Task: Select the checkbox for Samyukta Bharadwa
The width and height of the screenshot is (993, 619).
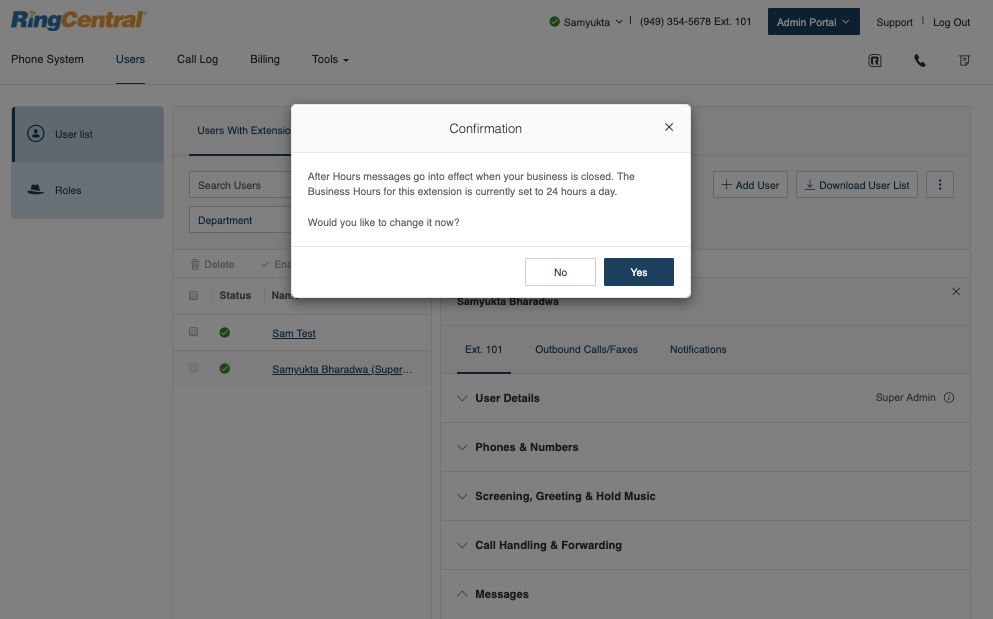Action: pyautogui.click(x=193, y=367)
